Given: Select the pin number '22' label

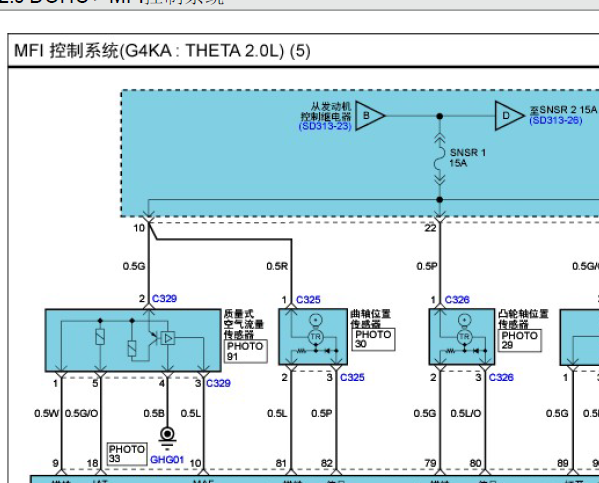Looking at the screenshot, I should (430, 228).
